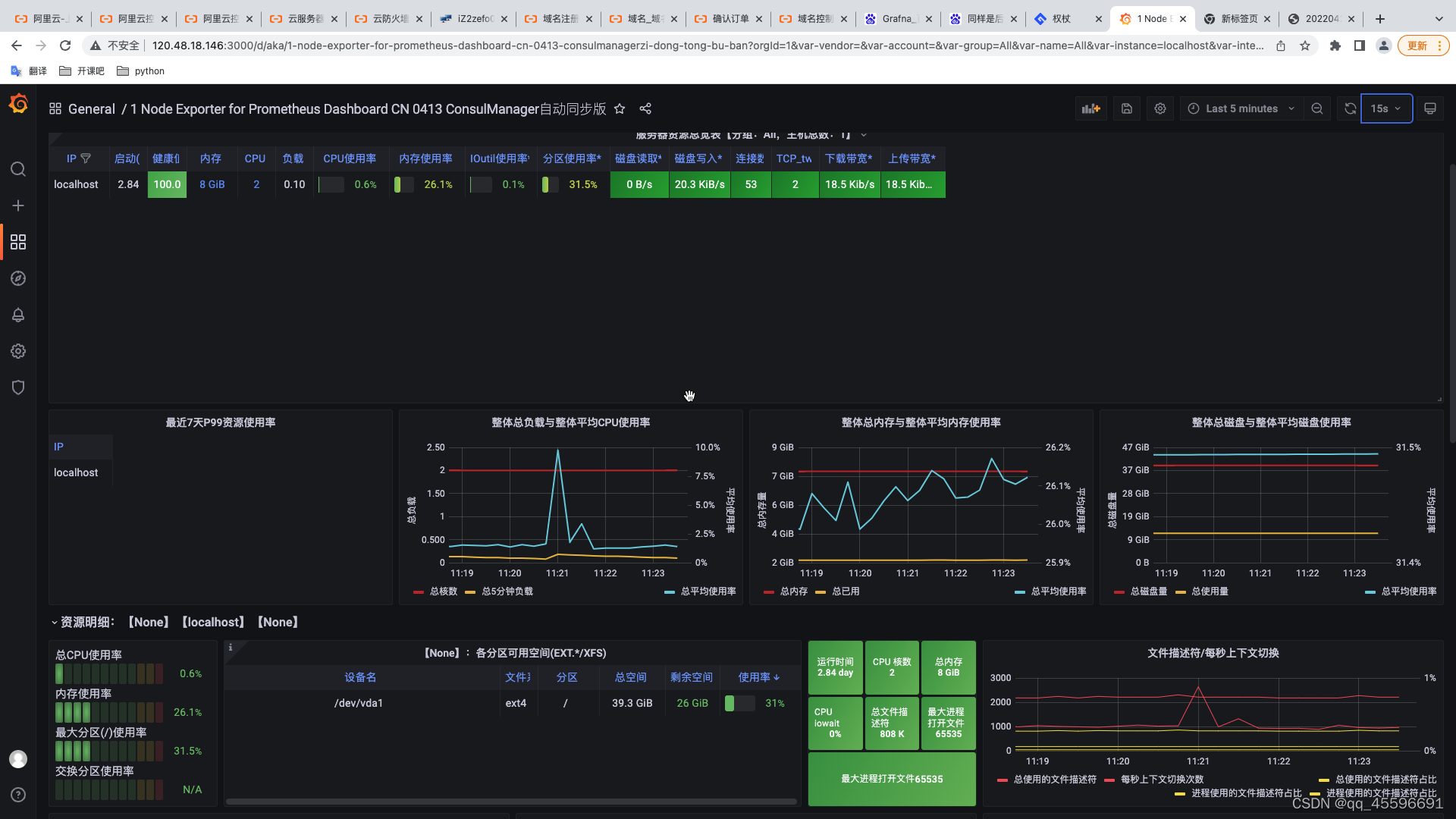Sort partition table by 使用率 column
The height and width of the screenshot is (819, 1456).
pyautogui.click(x=758, y=677)
